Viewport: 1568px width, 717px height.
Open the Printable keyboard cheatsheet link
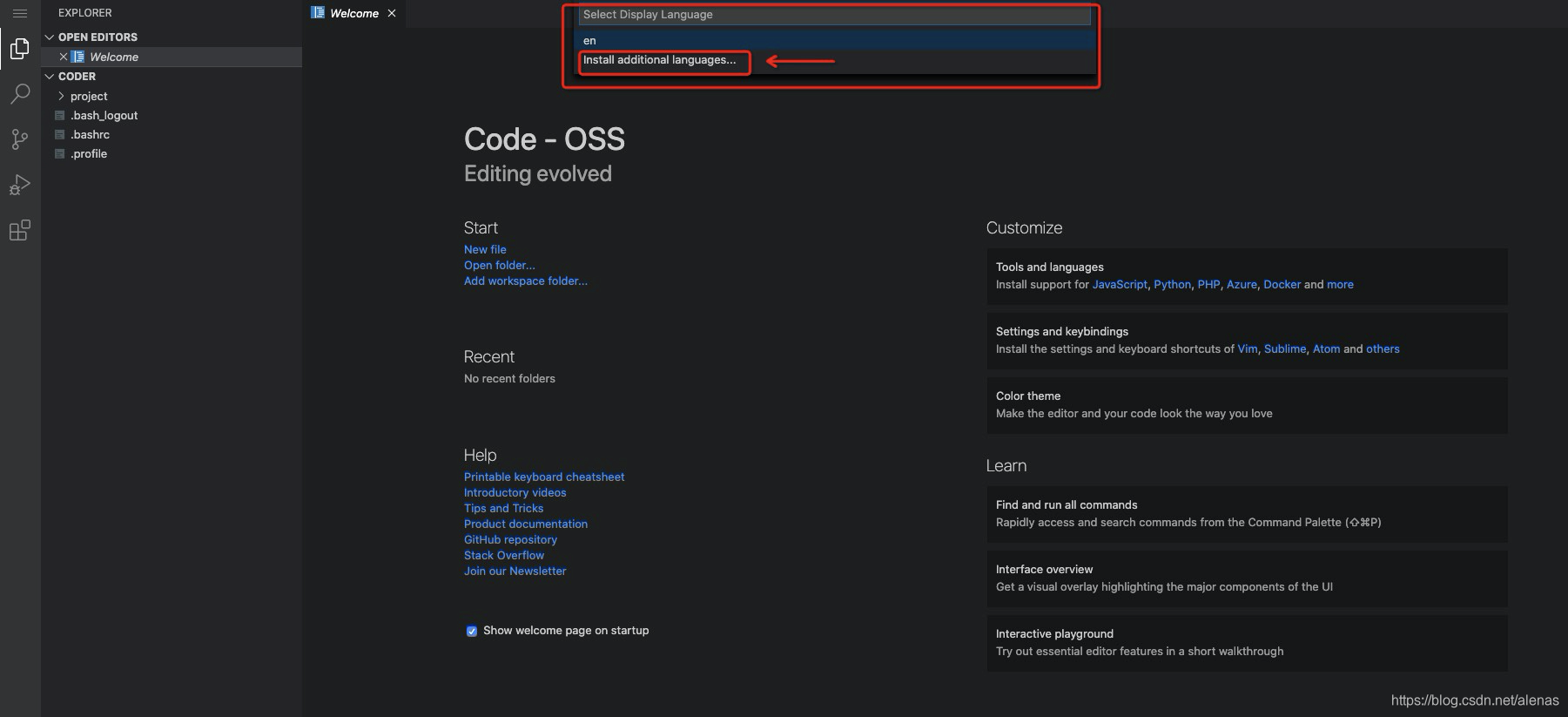(x=544, y=477)
